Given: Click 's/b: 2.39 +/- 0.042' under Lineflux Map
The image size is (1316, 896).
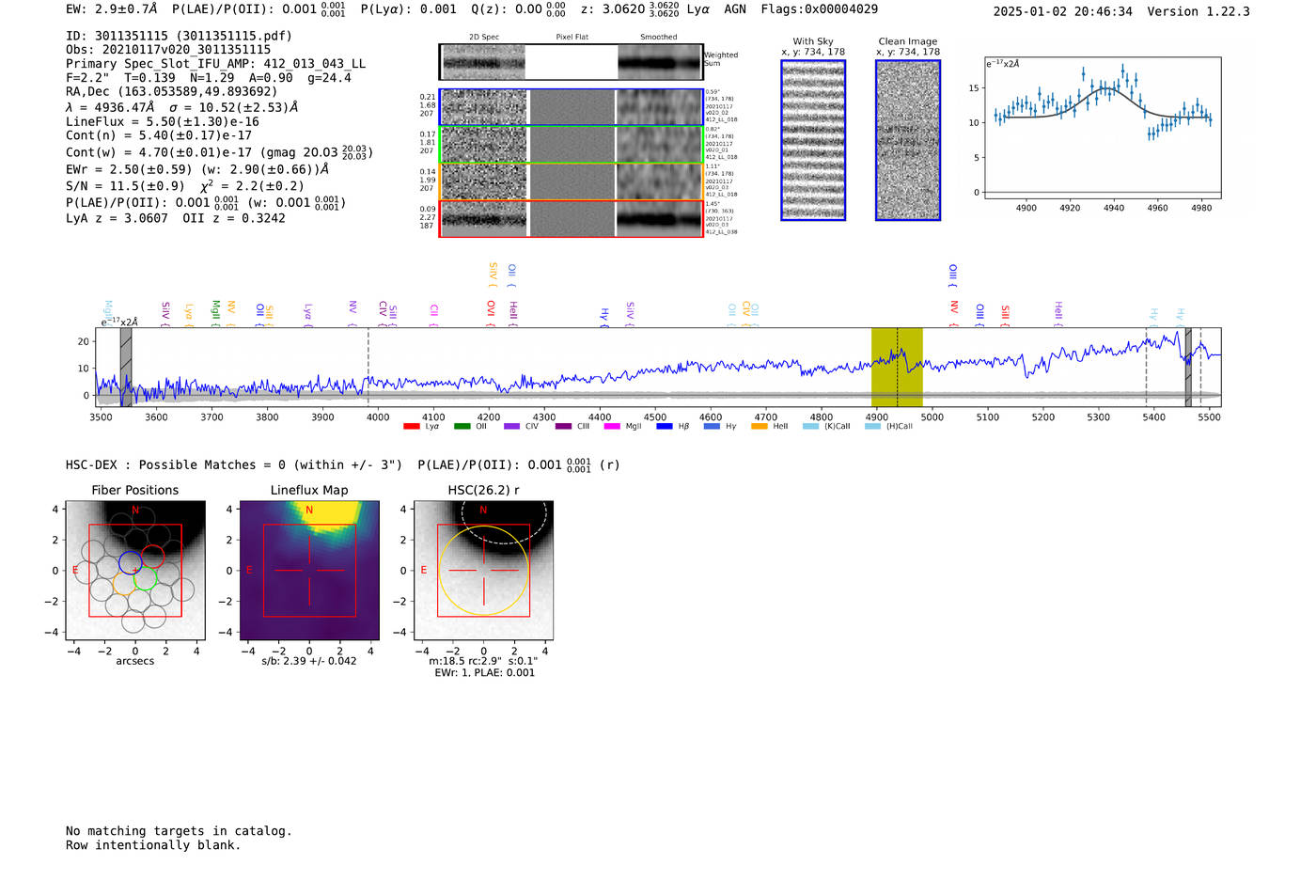Looking at the screenshot, I should (x=309, y=661).
